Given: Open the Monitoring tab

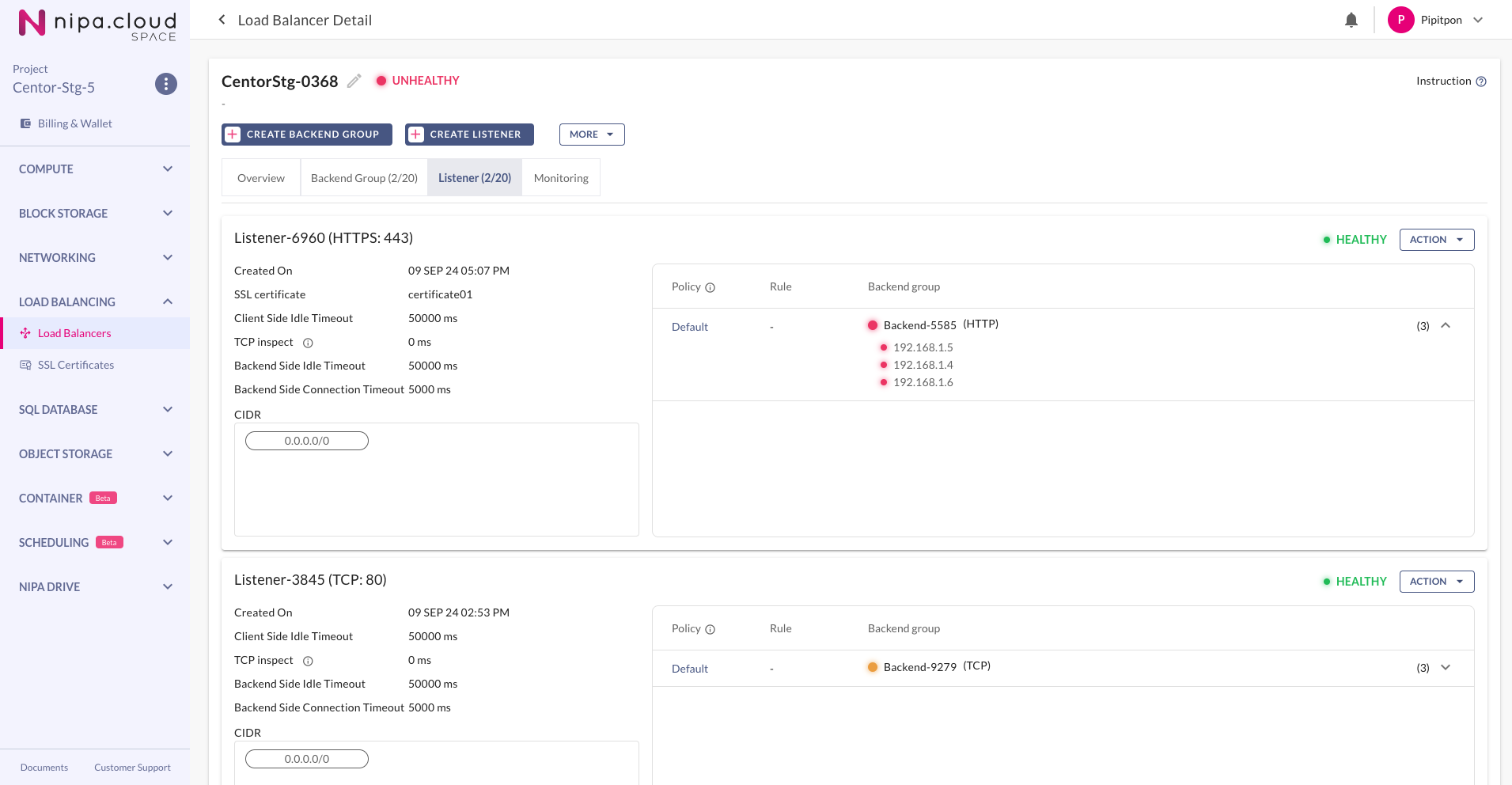Looking at the screenshot, I should pos(561,178).
